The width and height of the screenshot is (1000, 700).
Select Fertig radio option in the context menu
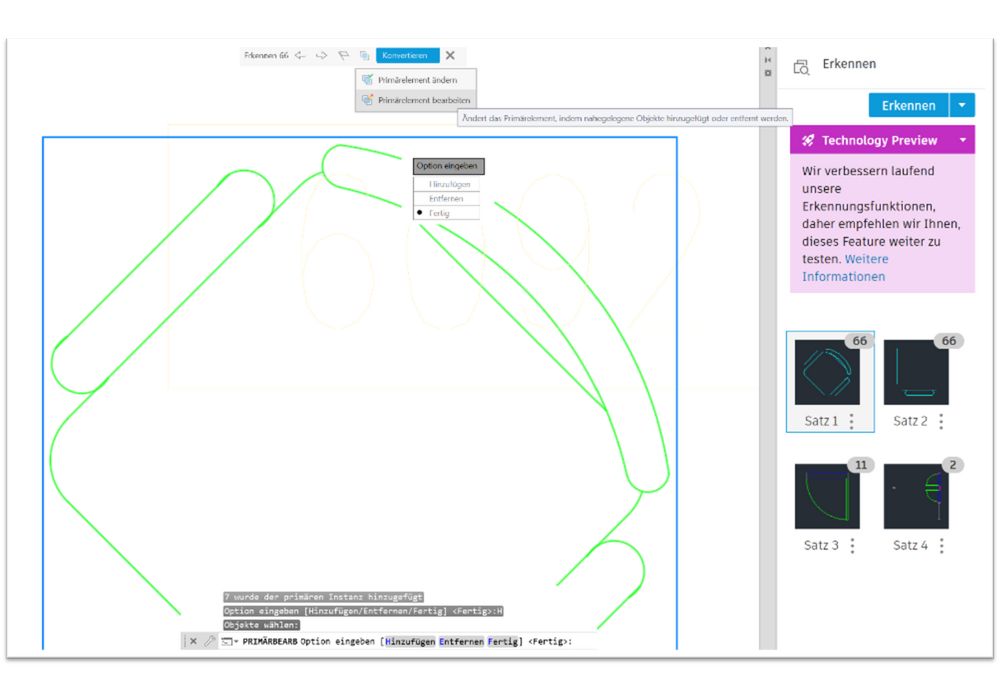tap(448, 213)
